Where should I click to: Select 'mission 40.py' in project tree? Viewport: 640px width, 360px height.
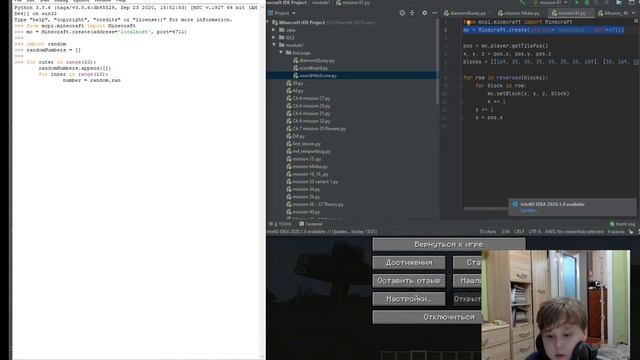point(303,212)
